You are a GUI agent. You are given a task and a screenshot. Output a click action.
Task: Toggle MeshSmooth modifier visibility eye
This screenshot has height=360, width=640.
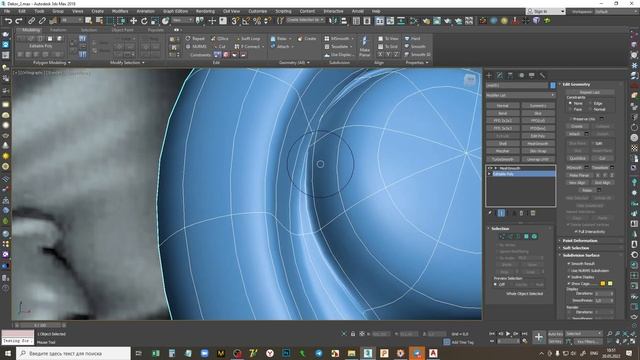pyautogui.click(x=490, y=168)
